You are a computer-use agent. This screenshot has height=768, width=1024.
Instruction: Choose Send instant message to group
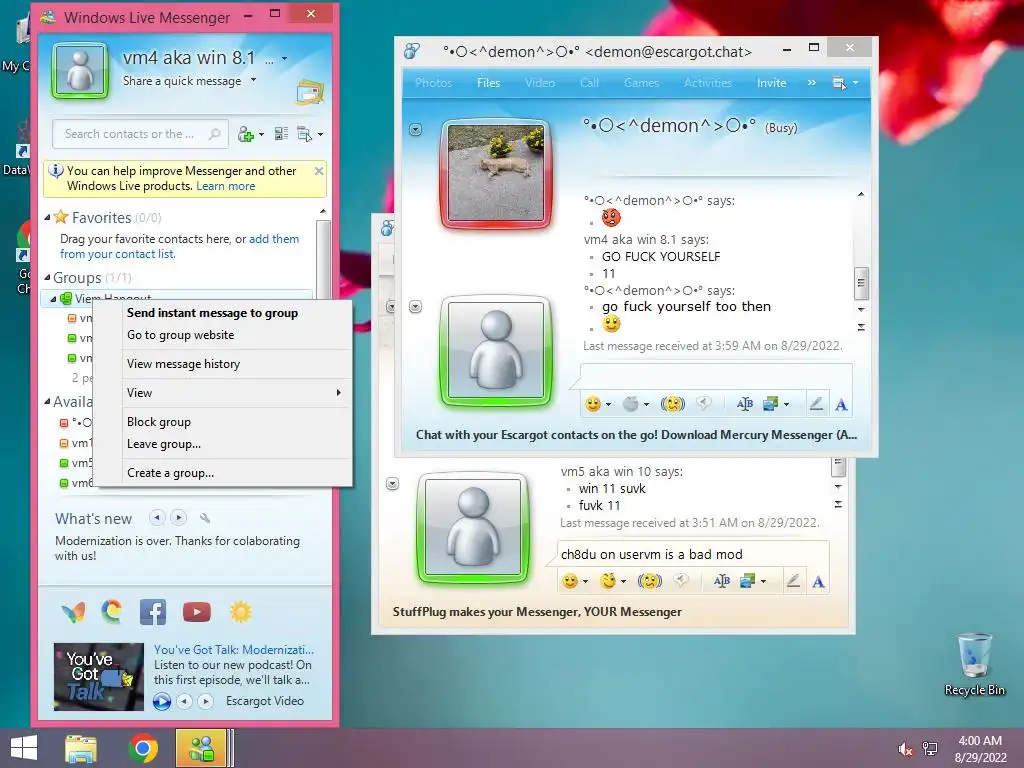tap(212, 313)
